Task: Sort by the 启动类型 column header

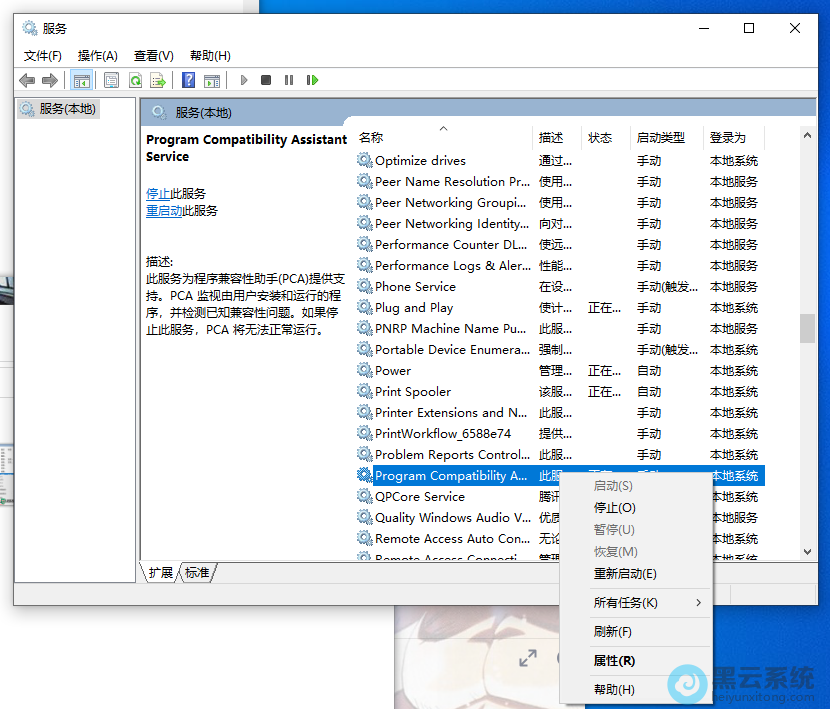Action: [660, 138]
